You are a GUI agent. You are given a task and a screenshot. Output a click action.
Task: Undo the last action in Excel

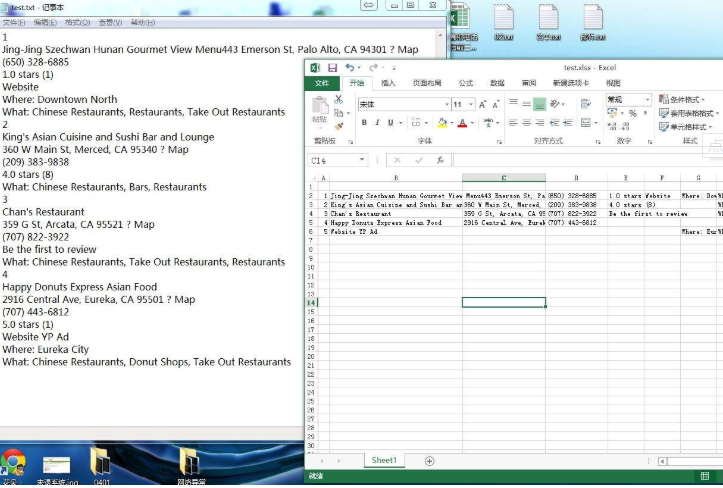pyautogui.click(x=350, y=68)
